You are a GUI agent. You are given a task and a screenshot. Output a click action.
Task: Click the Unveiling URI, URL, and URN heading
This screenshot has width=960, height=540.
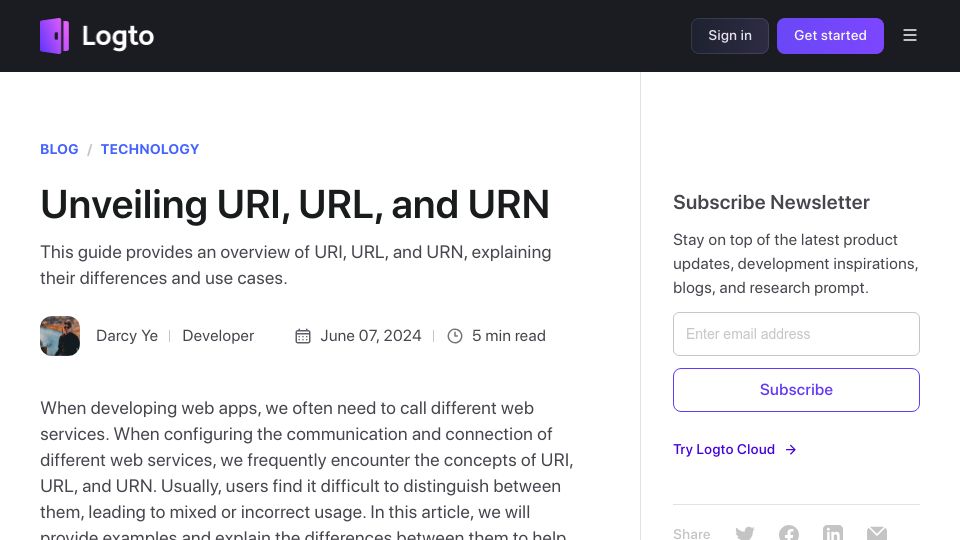point(294,204)
